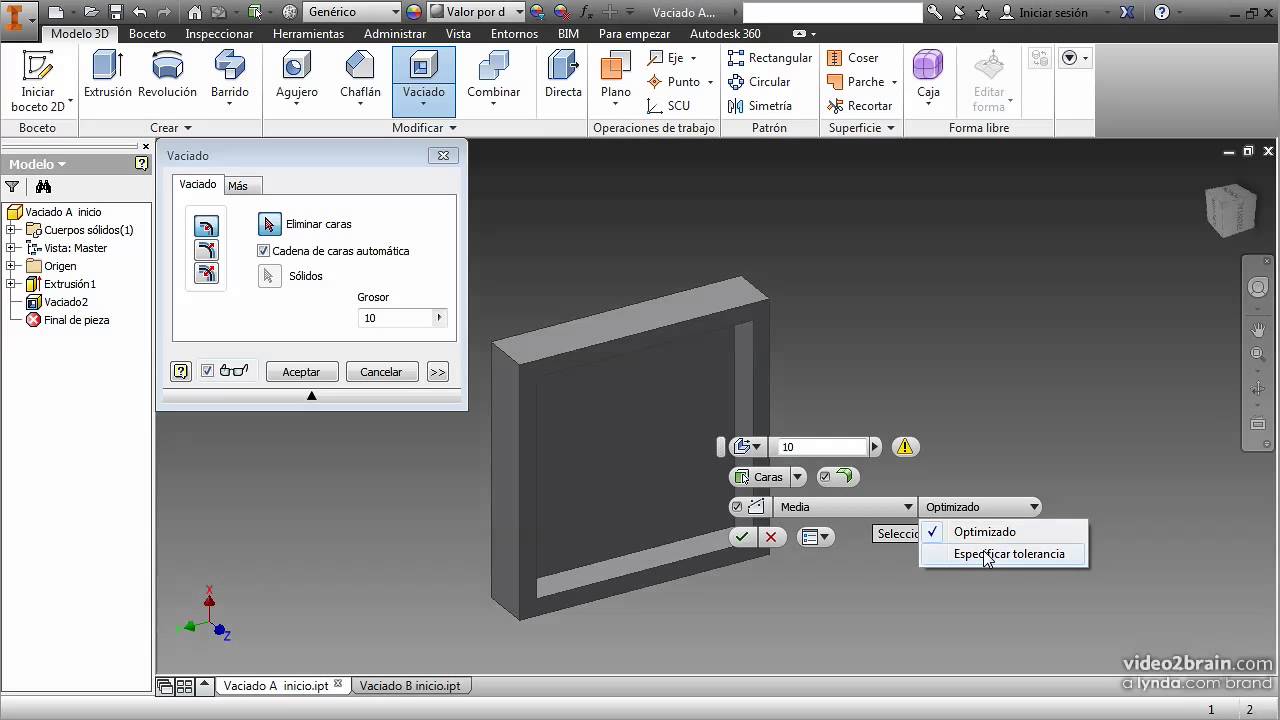
Task: Switch to the Vaciado B inicio.ipt document
Action: click(x=411, y=686)
